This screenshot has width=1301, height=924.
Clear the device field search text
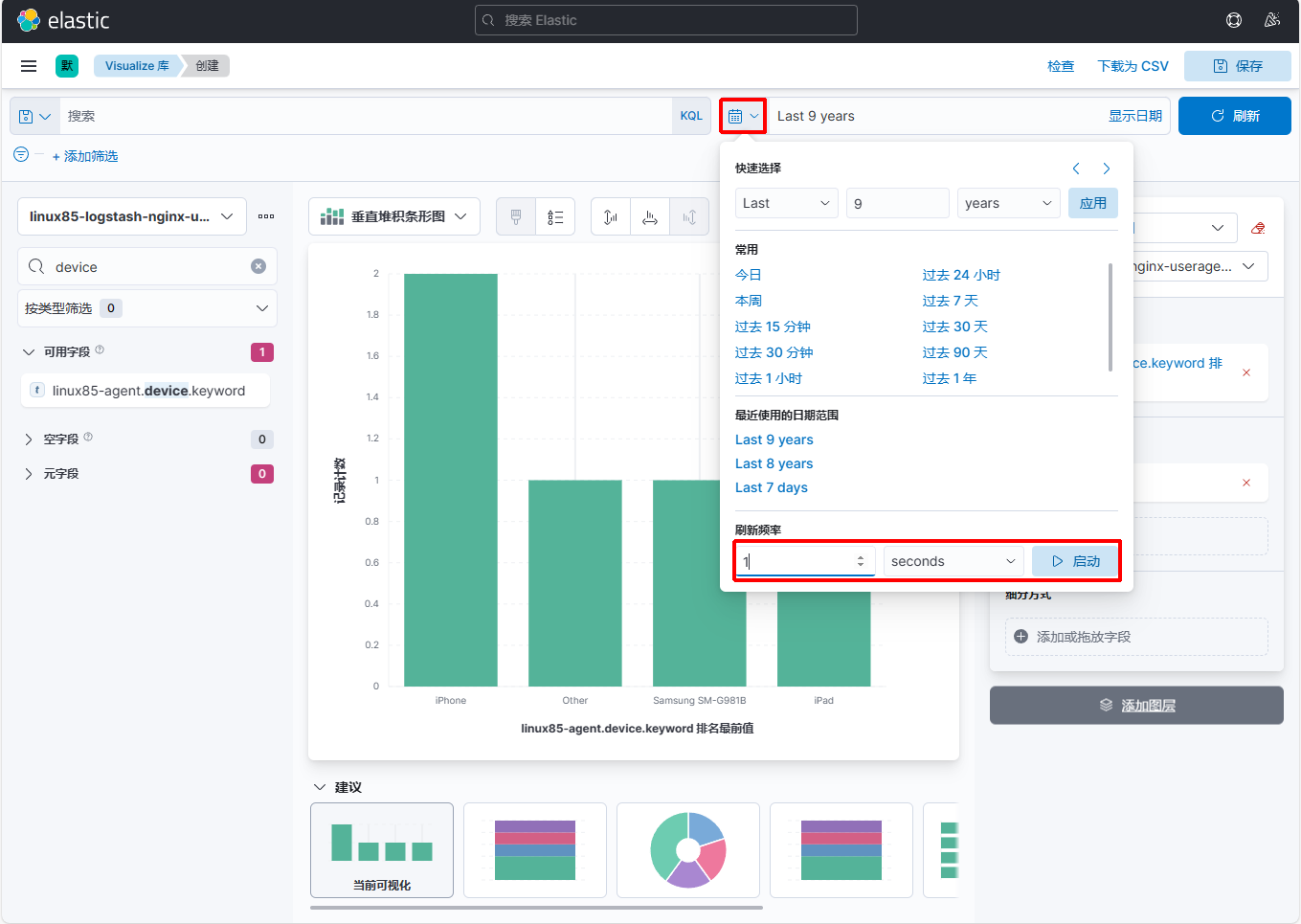pos(258,266)
